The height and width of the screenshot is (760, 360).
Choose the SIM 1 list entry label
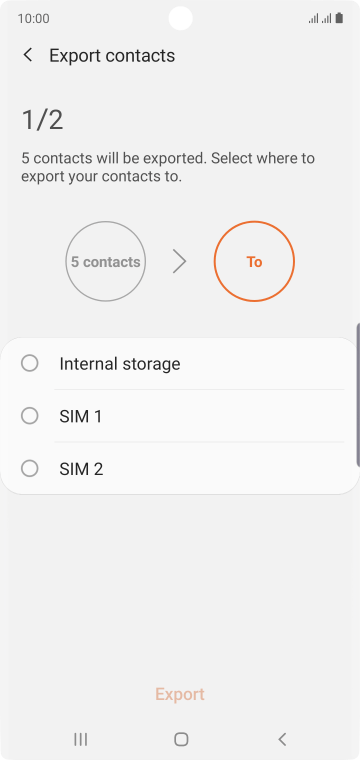click(80, 416)
